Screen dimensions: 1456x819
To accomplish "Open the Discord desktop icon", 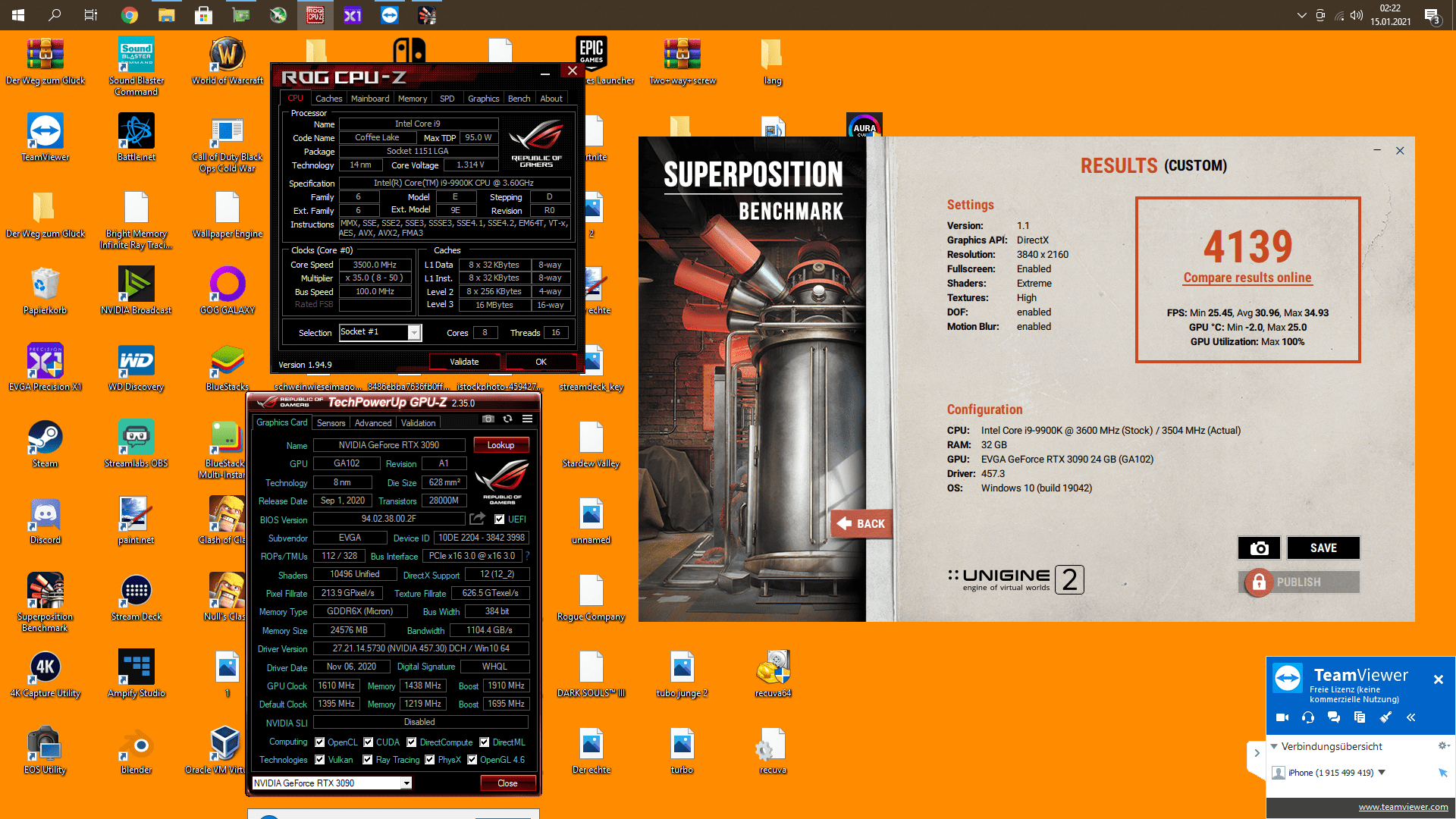I will 45,521.
